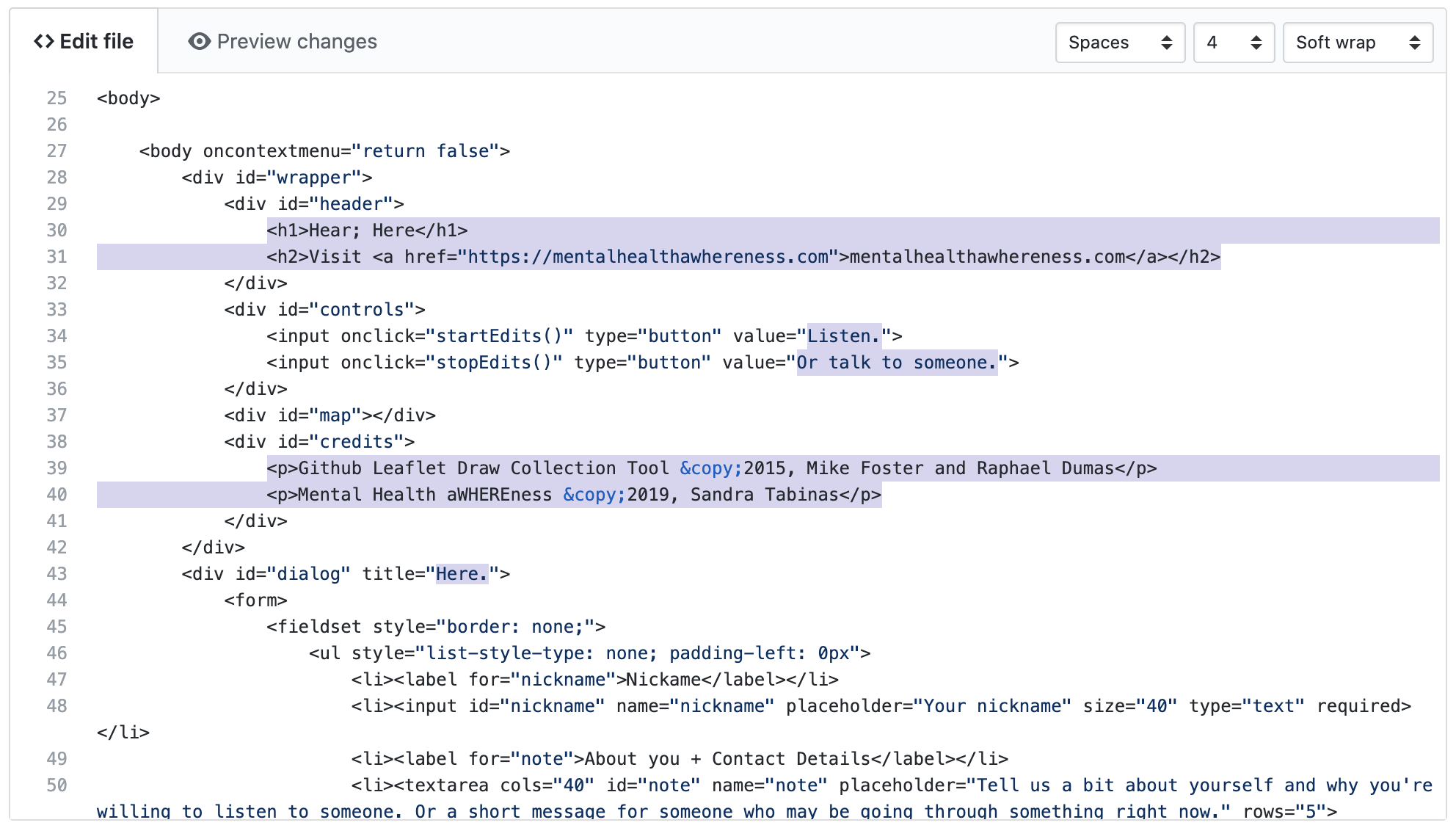This screenshot has width=1456, height=828.
Task: Open the Soft wrap mode dropdown
Action: 1357,43
